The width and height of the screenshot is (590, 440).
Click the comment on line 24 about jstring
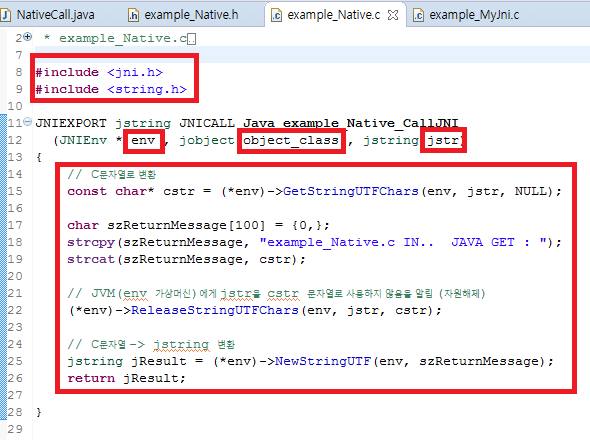(x=151, y=344)
